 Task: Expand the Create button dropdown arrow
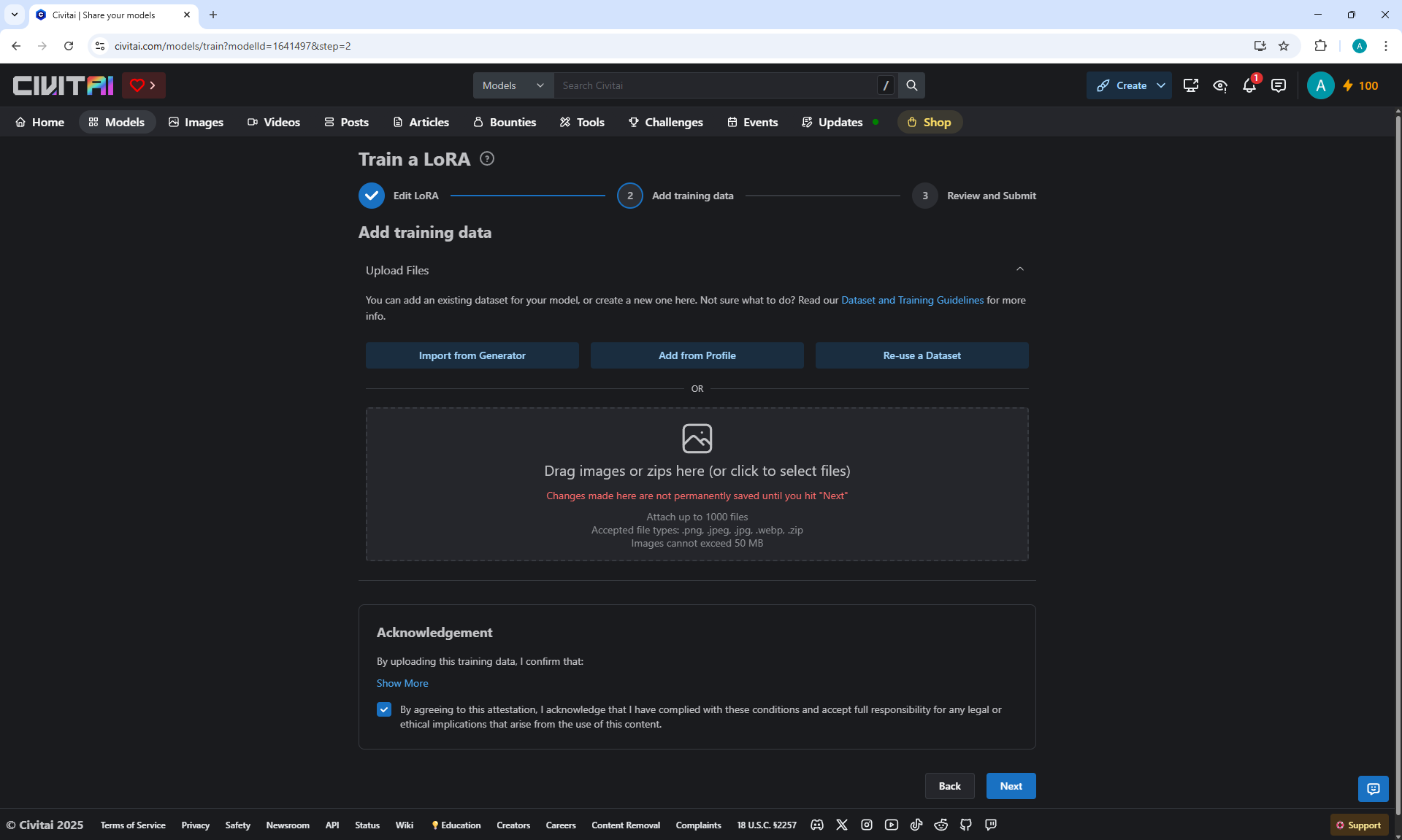(x=1161, y=85)
